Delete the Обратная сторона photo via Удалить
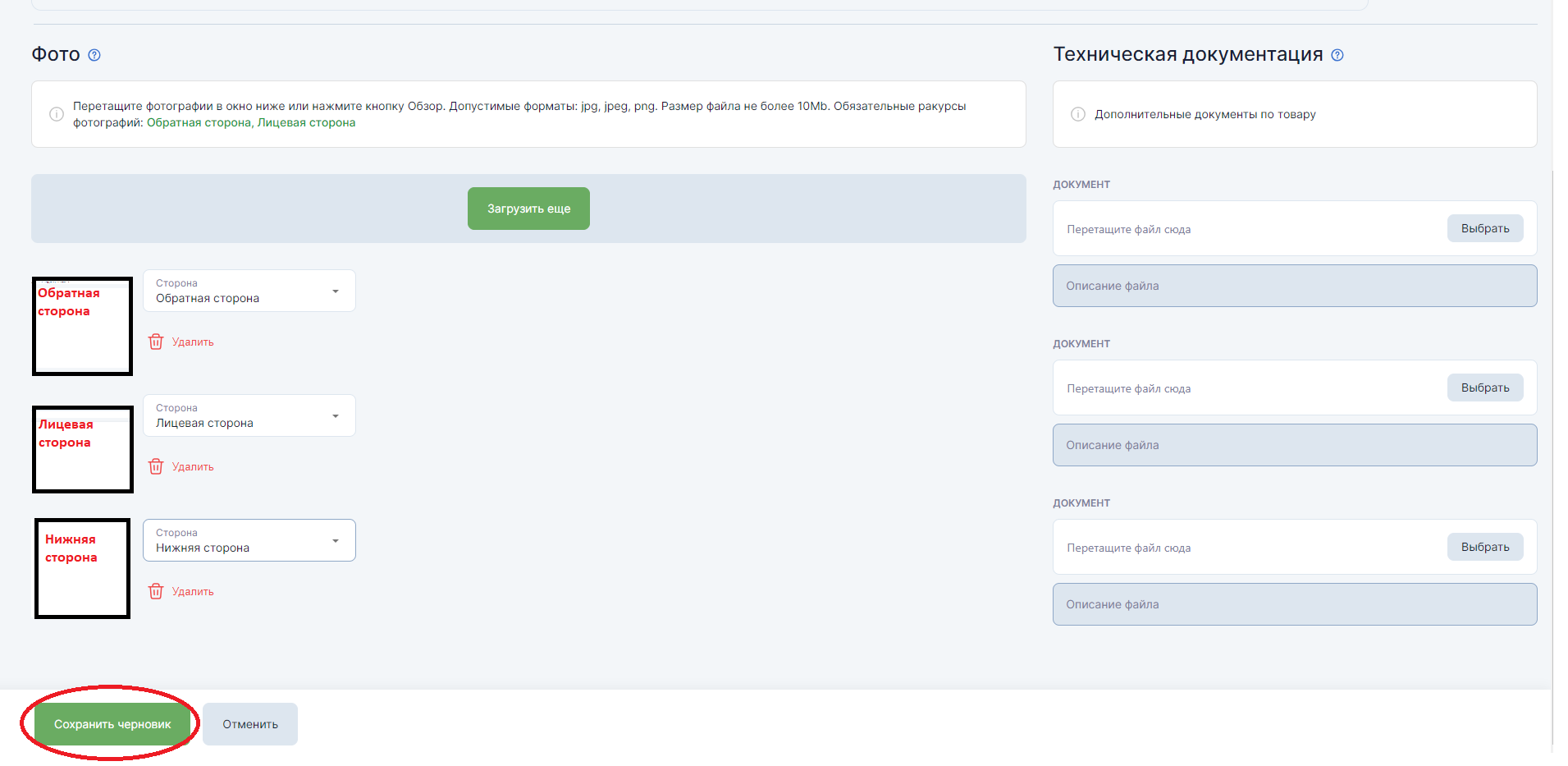 click(193, 342)
